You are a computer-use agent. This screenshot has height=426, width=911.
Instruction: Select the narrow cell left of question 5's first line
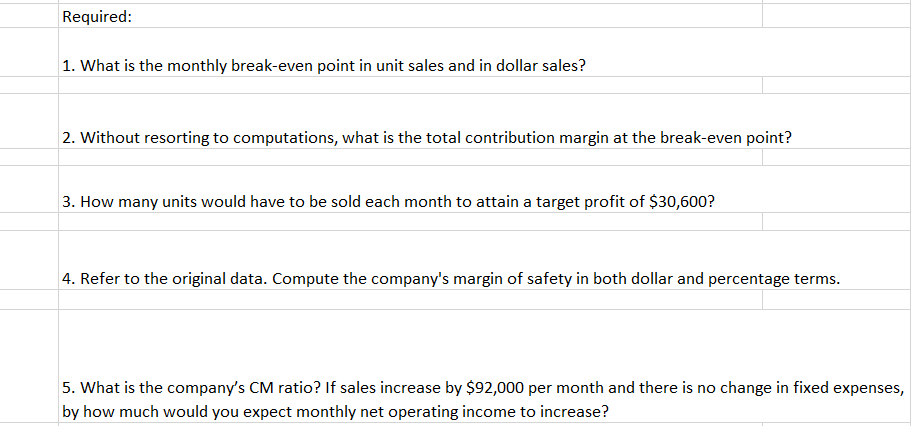(x=28, y=387)
